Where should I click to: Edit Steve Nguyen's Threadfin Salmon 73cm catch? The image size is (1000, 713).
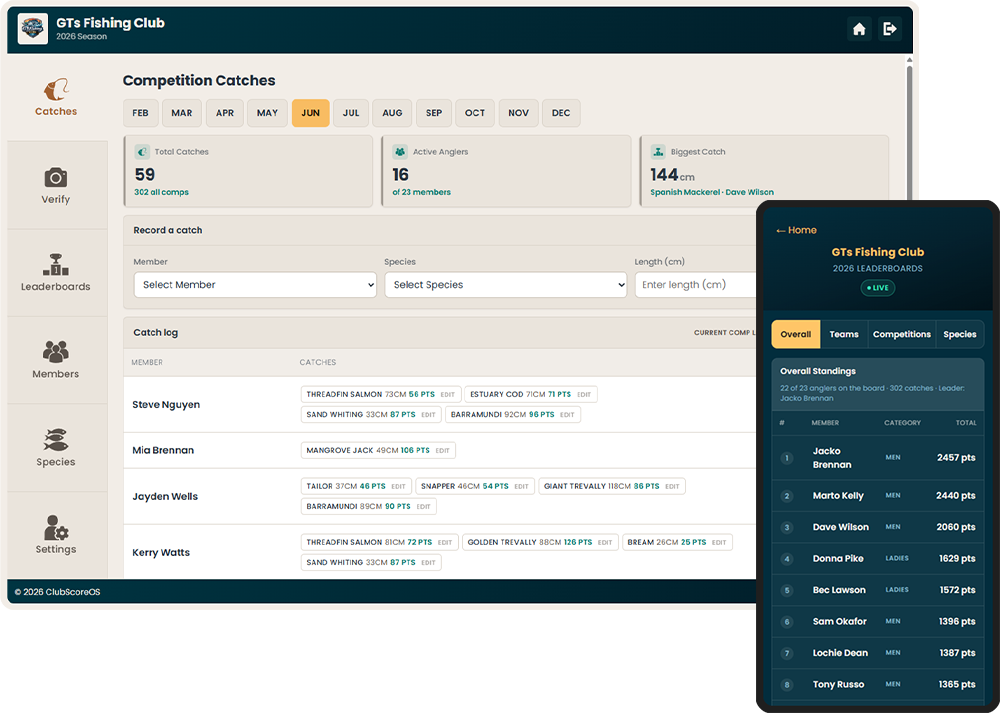click(448, 395)
